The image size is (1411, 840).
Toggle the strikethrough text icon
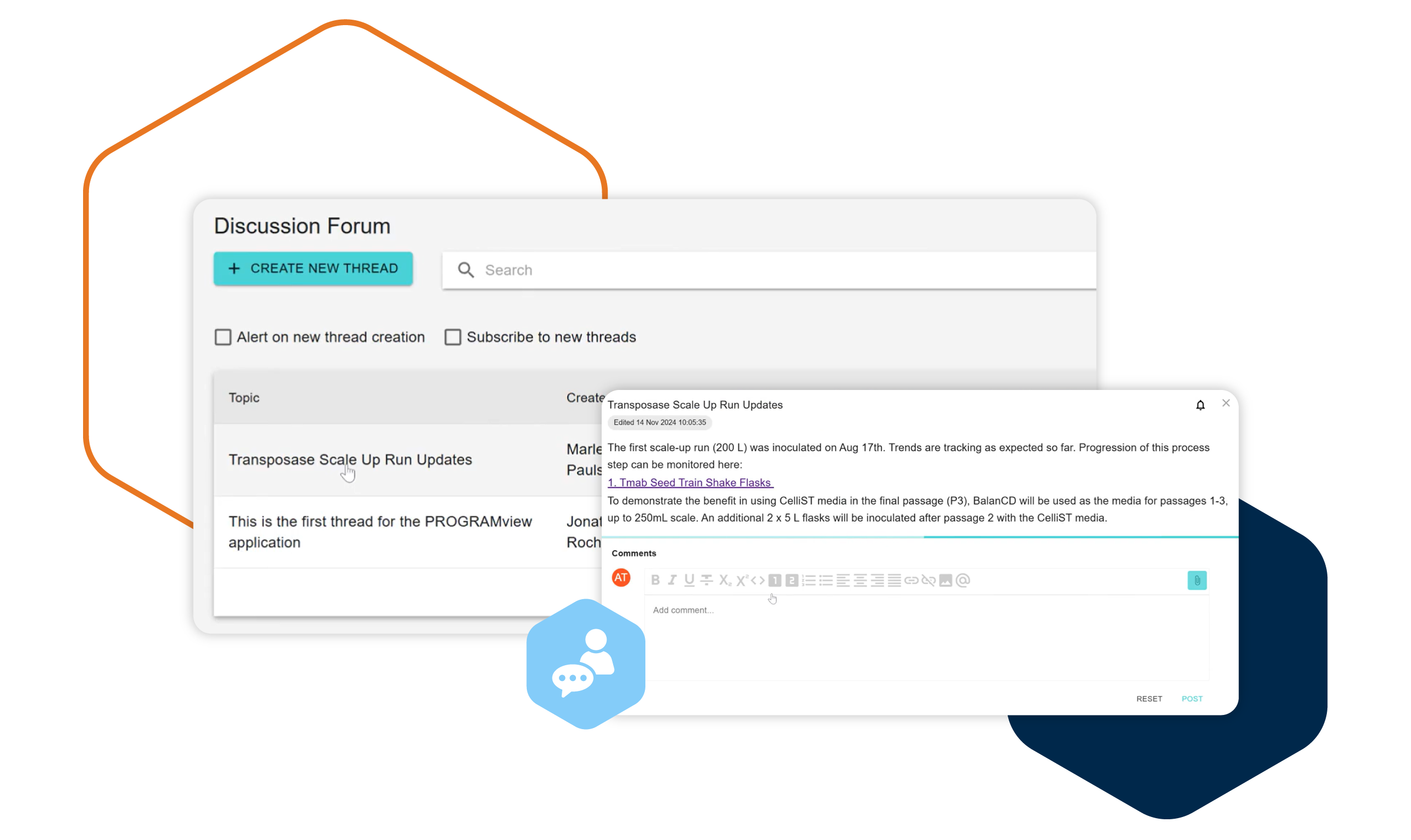[x=708, y=580]
